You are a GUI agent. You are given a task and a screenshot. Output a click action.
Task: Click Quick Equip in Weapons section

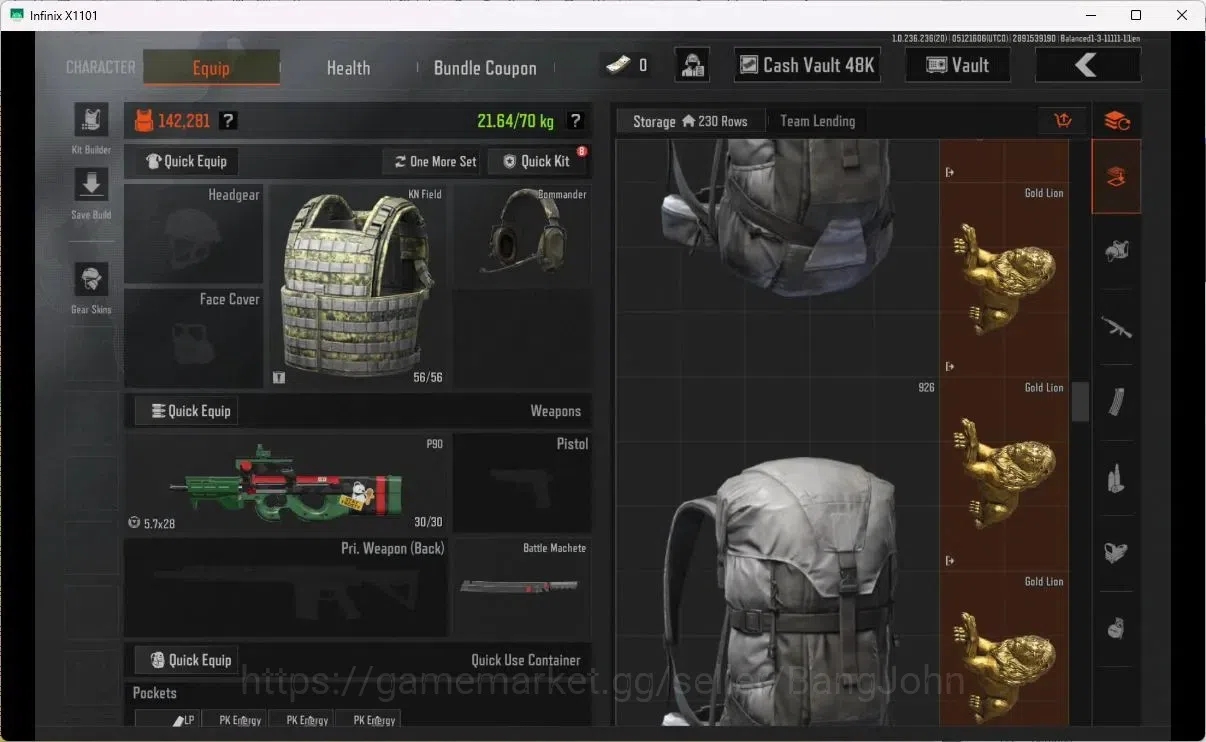click(x=187, y=411)
